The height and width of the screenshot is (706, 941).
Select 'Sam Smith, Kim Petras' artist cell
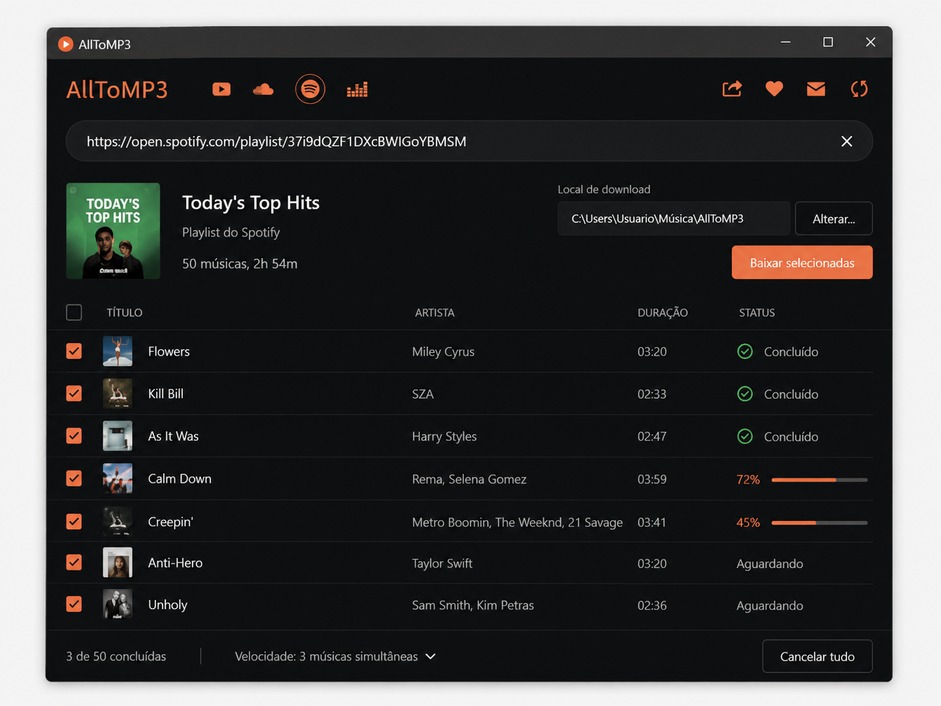[472, 605]
